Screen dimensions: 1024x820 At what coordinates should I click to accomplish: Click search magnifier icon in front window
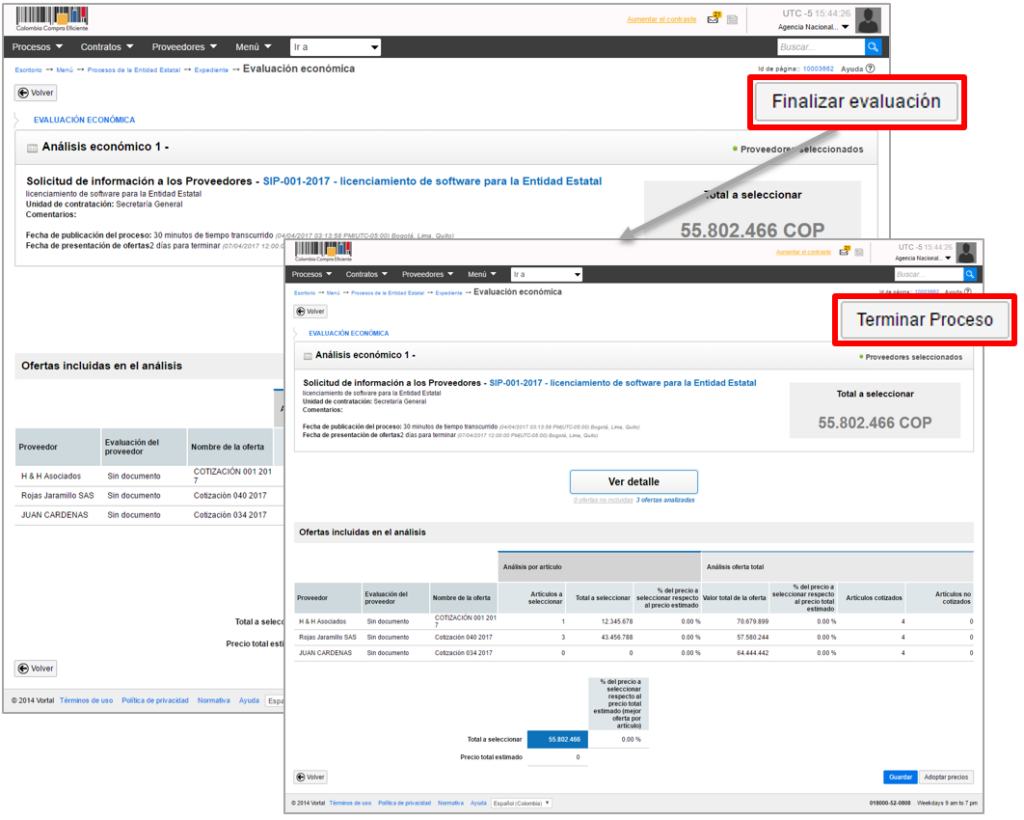click(x=969, y=274)
